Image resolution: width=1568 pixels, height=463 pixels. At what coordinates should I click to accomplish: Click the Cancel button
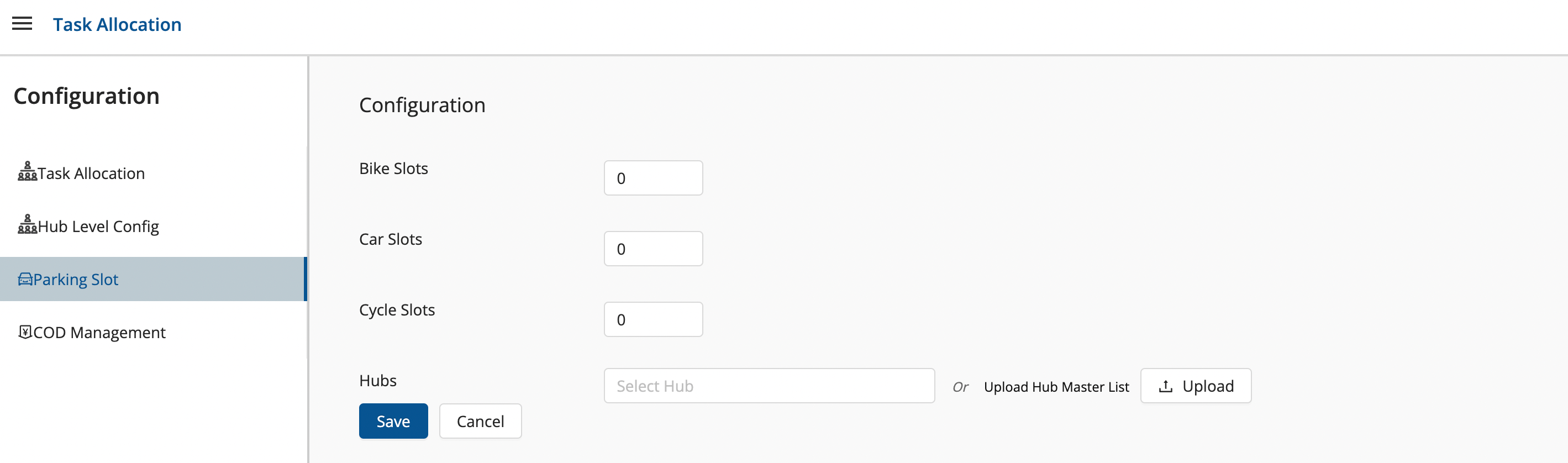480,421
